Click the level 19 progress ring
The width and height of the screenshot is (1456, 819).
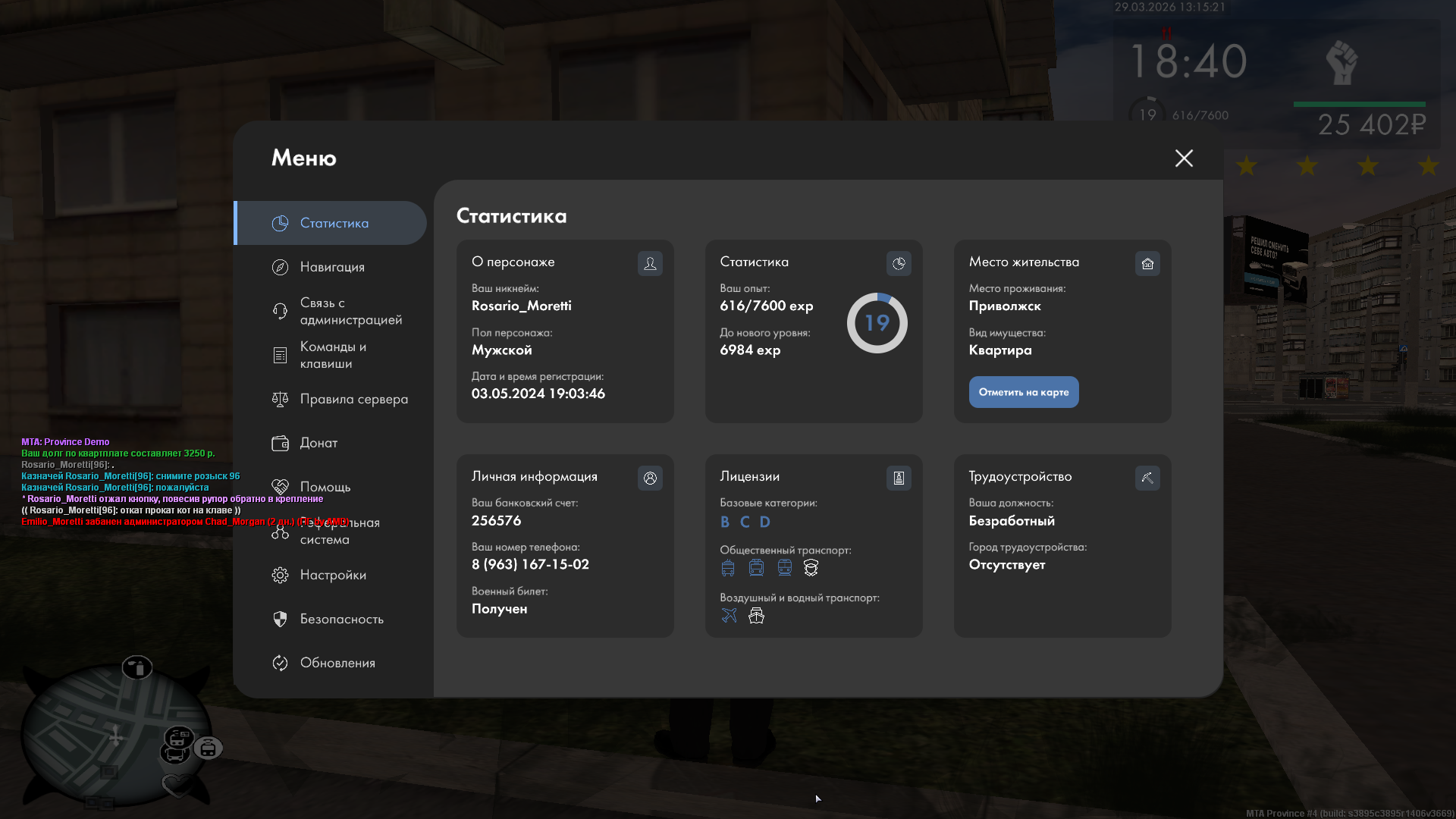point(877,323)
